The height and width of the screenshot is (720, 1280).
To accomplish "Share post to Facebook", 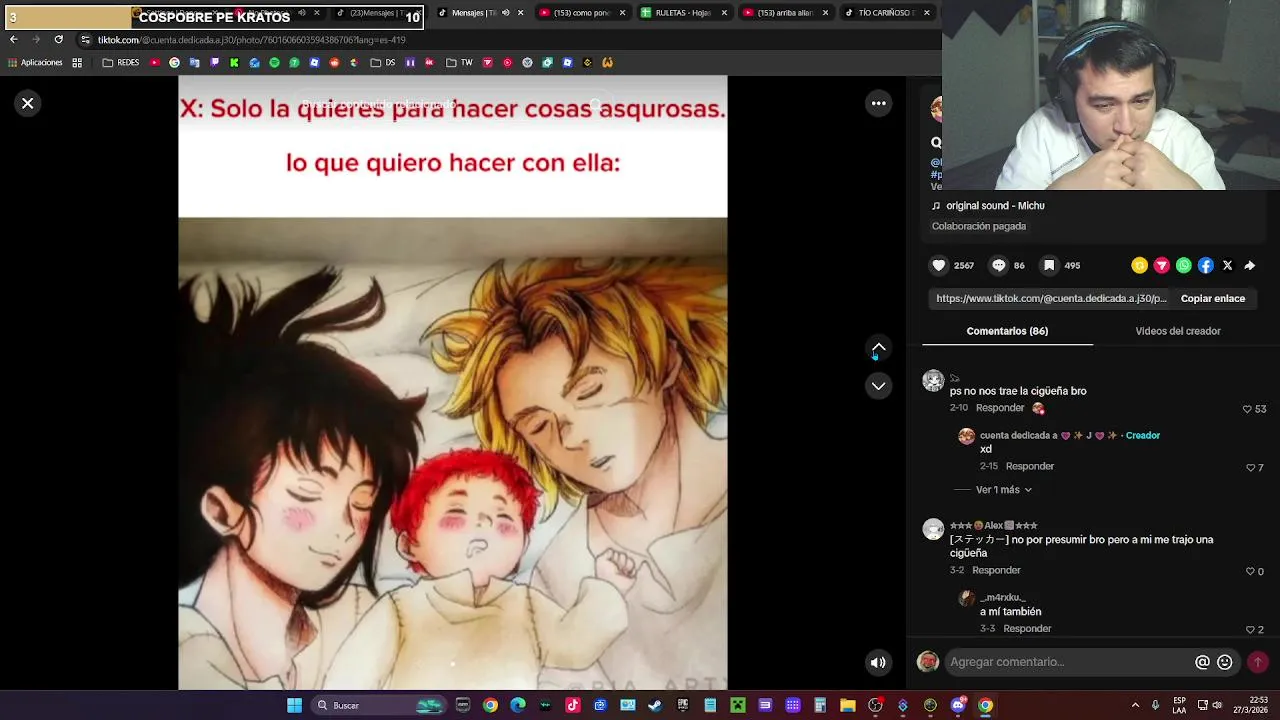I will pyautogui.click(x=1206, y=265).
